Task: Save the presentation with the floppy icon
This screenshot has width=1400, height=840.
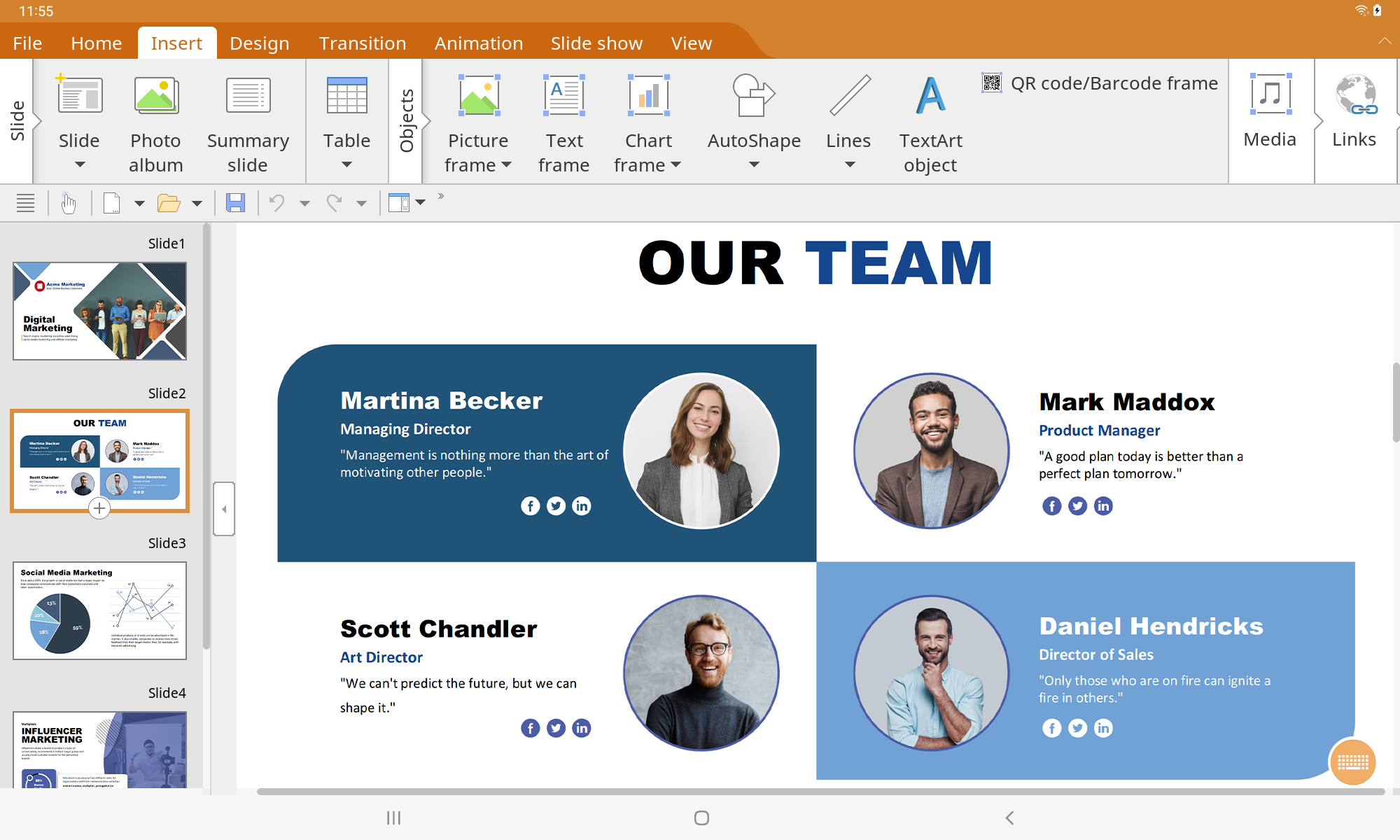Action: tap(235, 203)
